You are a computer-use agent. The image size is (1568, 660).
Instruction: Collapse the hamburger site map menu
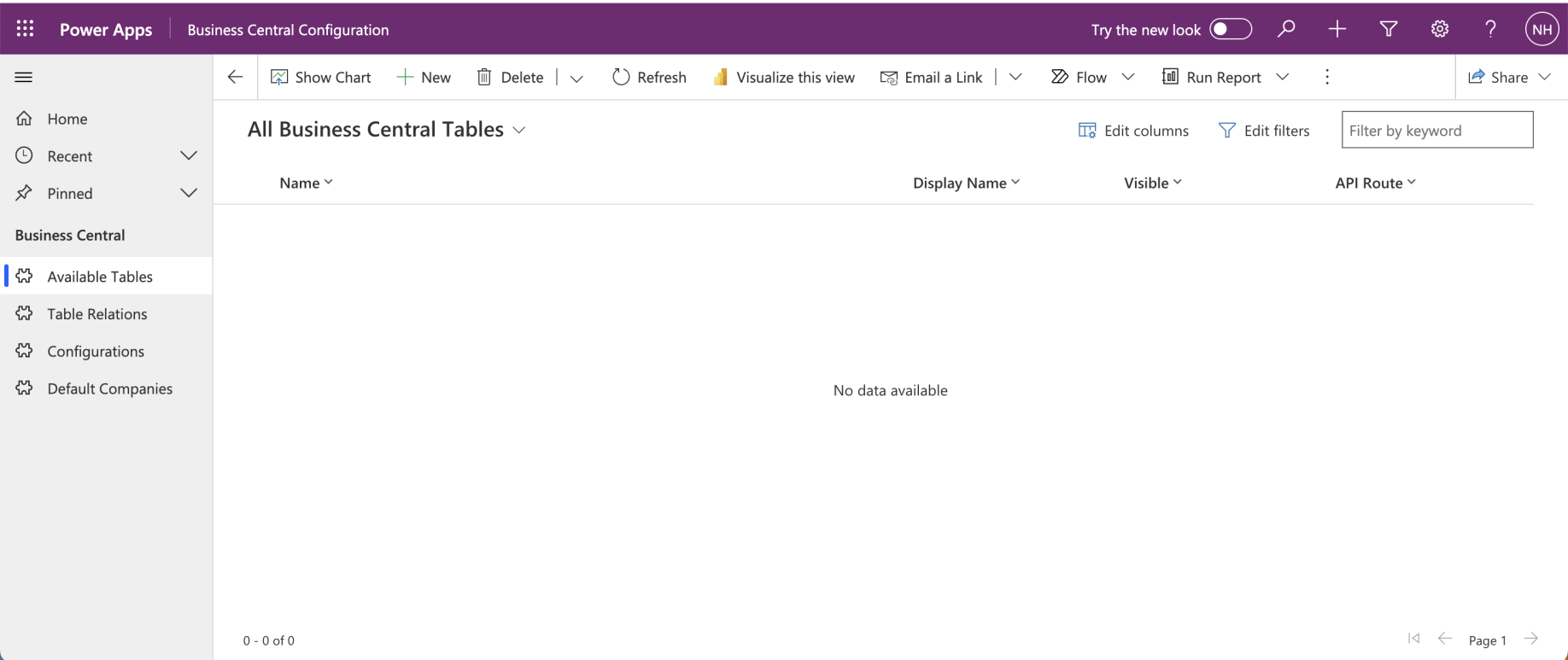pos(24,77)
